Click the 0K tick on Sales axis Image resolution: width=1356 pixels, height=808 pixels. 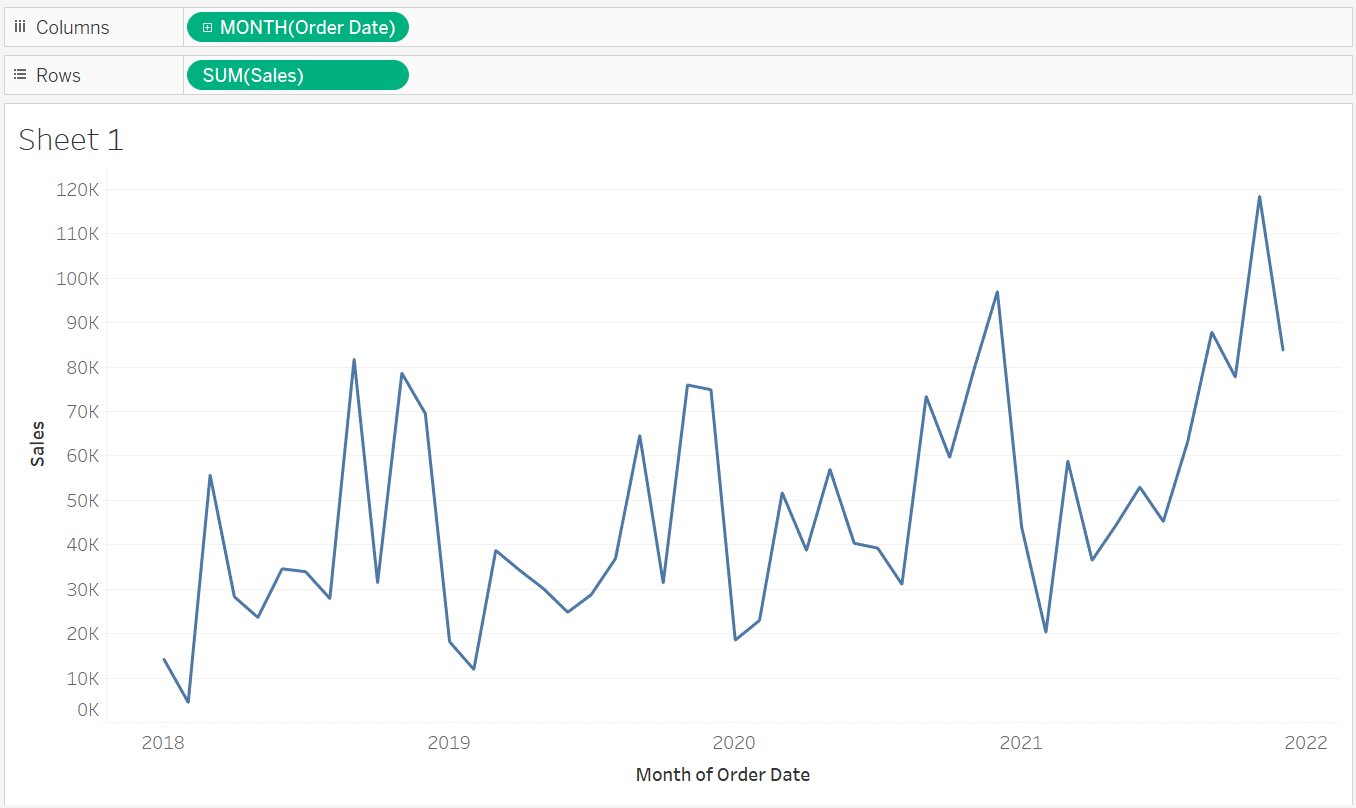88,710
